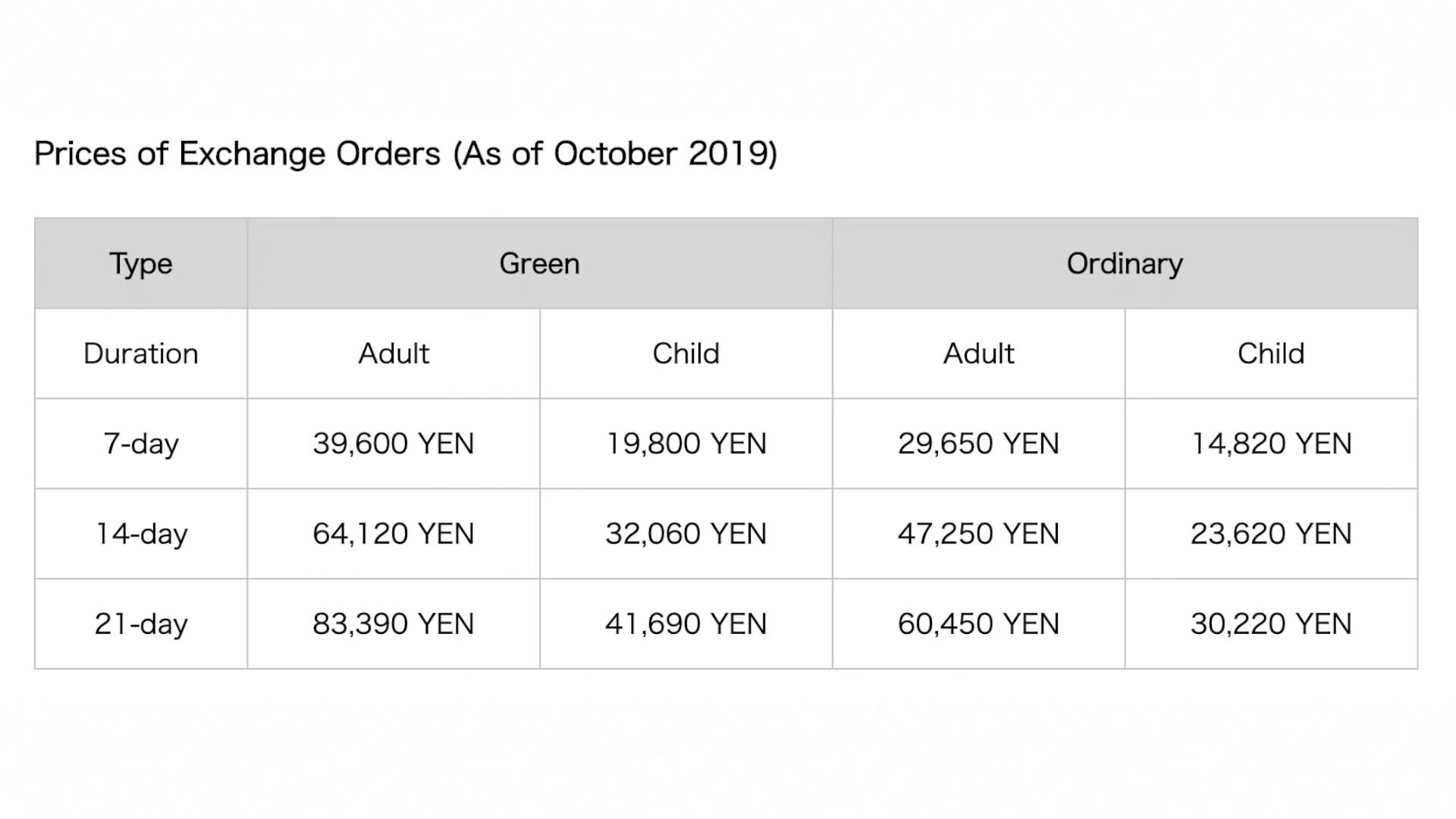The height and width of the screenshot is (819, 1456).
Task: Select the 7-day row label
Action: (141, 444)
